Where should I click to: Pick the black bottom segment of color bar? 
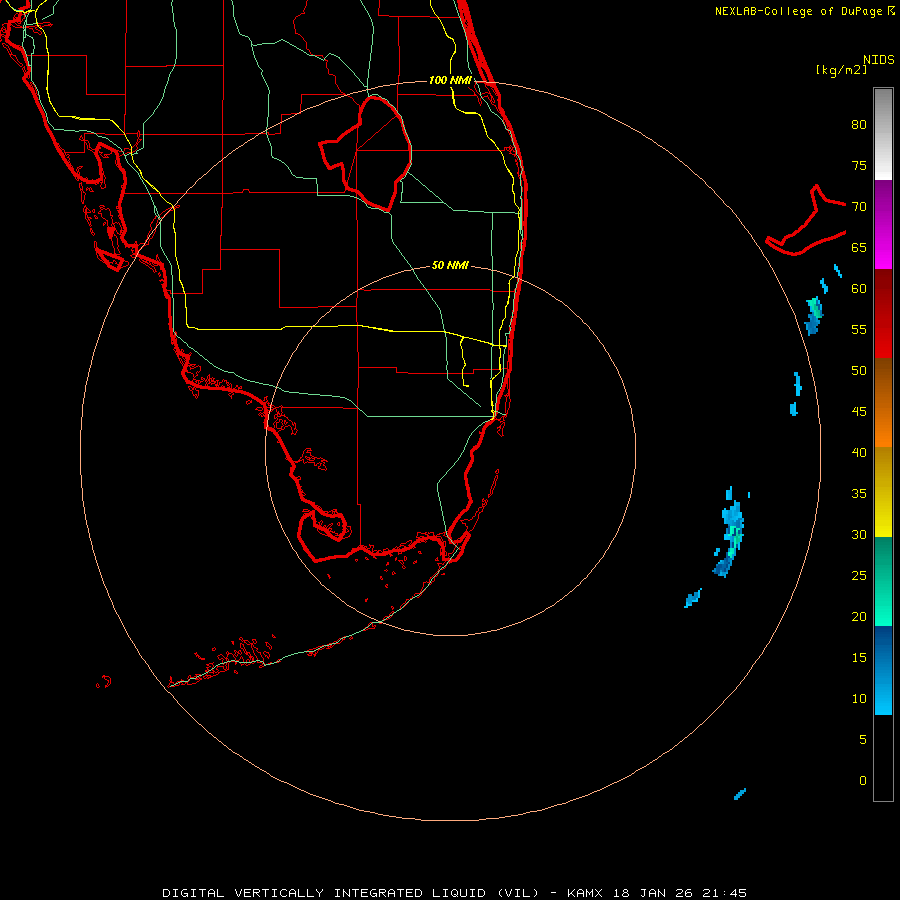point(883,757)
